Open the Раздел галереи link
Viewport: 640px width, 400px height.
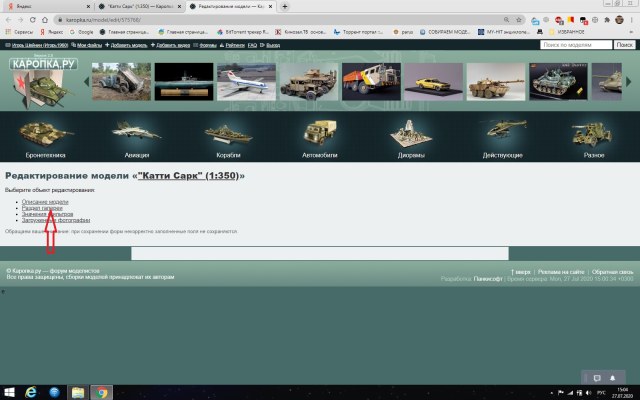42,207
